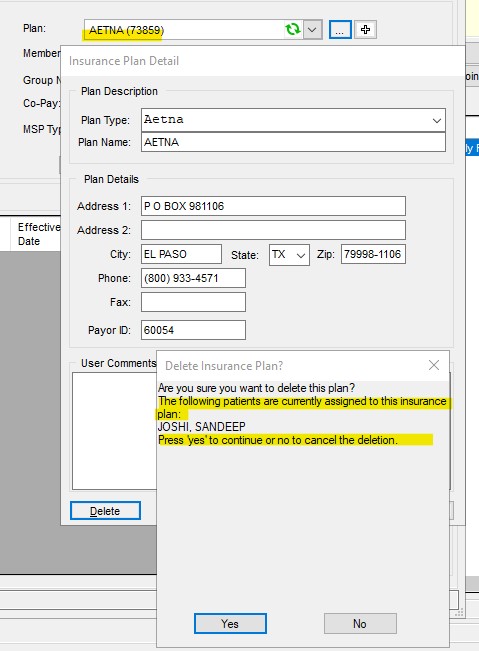Open the State dropdown set to TX
The width and height of the screenshot is (479, 651).
click(289, 255)
